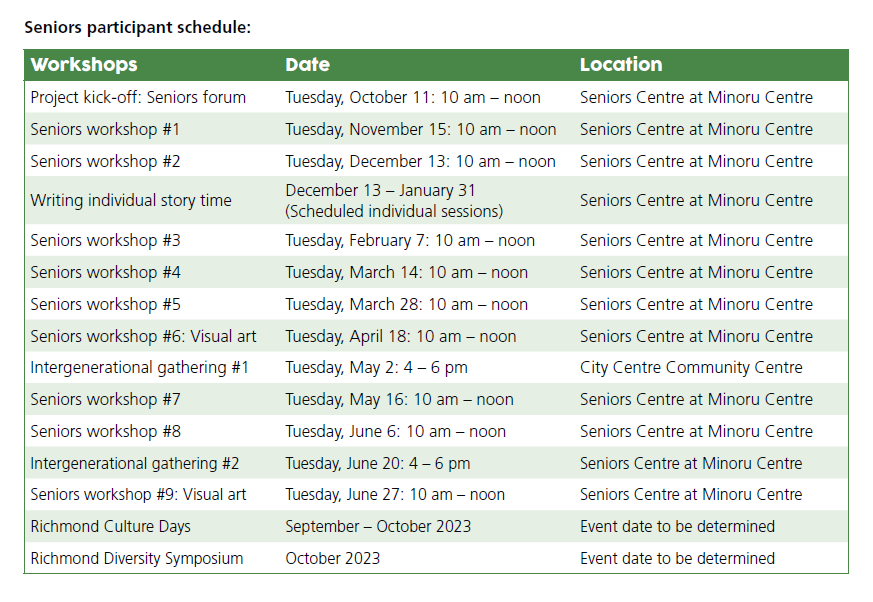
Task: Click 'City Centre Community Centre' location
Action: tap(691, 368)
